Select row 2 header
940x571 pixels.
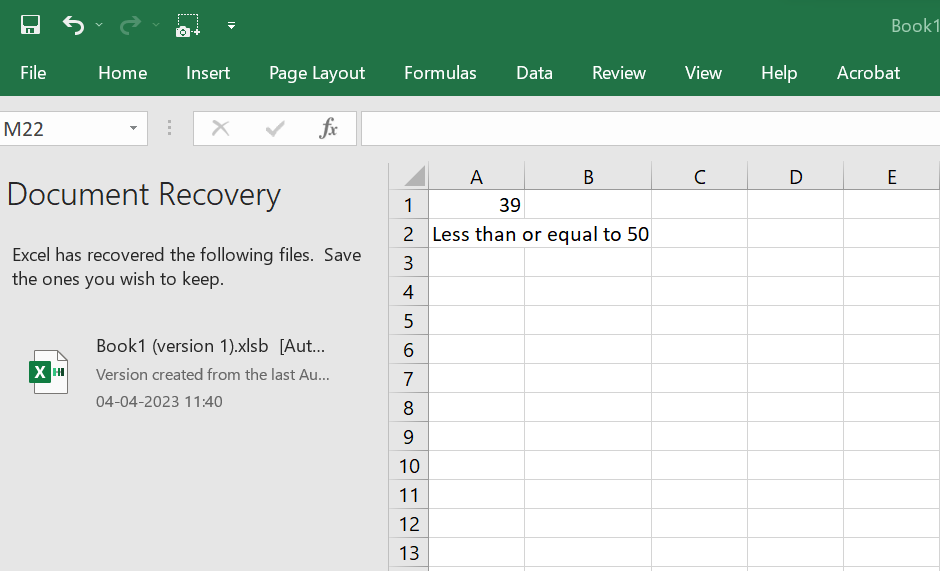pos(409,234)
